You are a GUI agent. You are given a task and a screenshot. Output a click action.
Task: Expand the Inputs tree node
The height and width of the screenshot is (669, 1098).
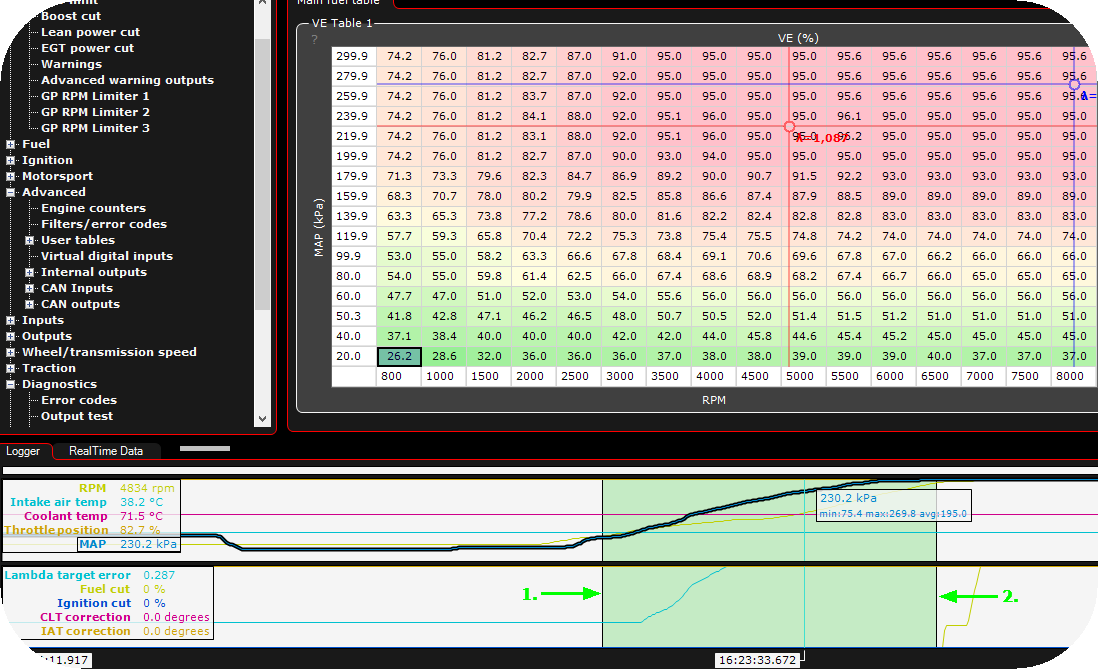11,320
